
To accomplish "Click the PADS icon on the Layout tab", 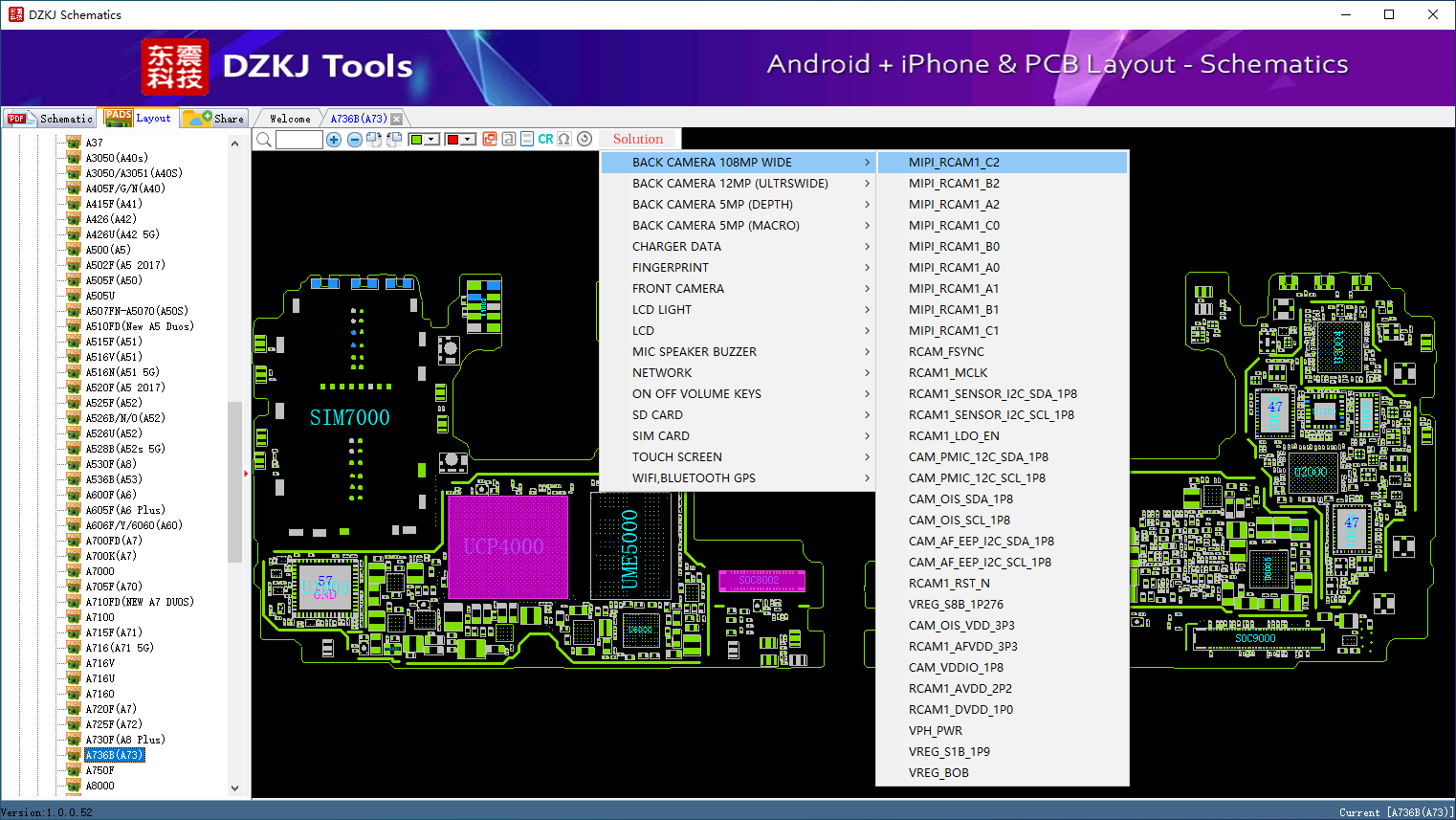I will click(x=119, y=118).
